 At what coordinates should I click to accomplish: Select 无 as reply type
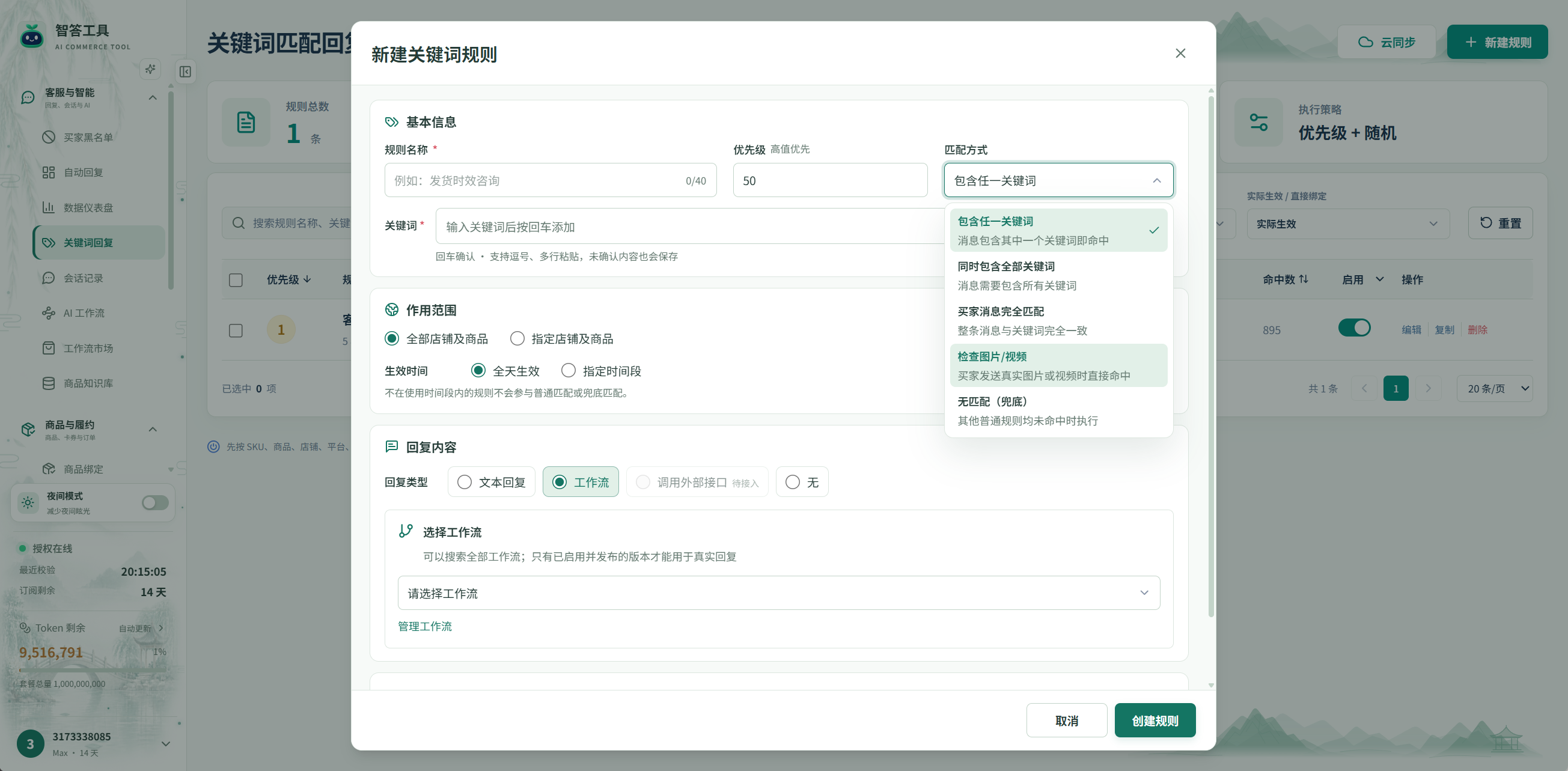coord(802,482)
